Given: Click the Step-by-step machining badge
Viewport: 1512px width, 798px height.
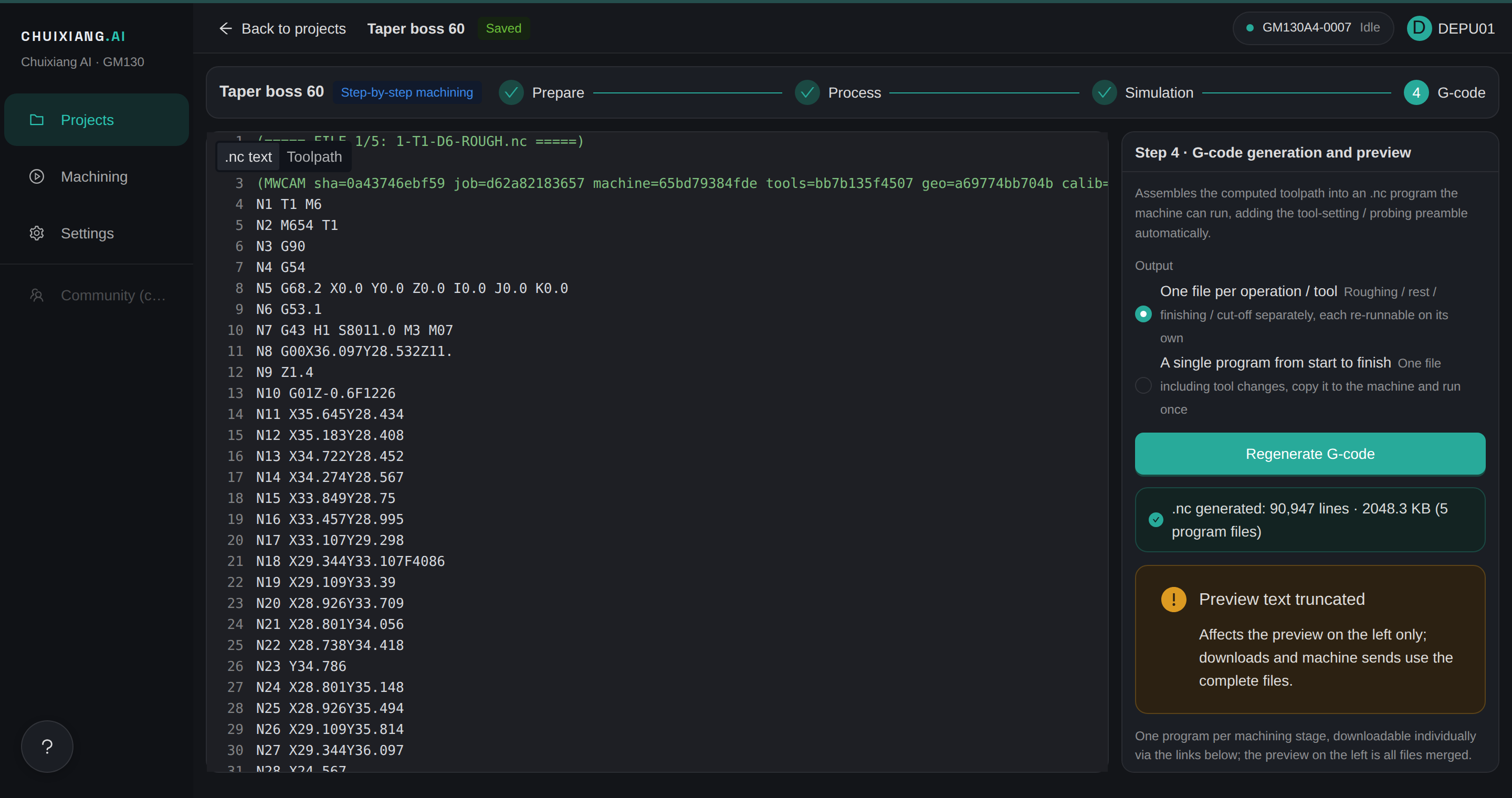Looking at the screenshot, I should [407, 93].
